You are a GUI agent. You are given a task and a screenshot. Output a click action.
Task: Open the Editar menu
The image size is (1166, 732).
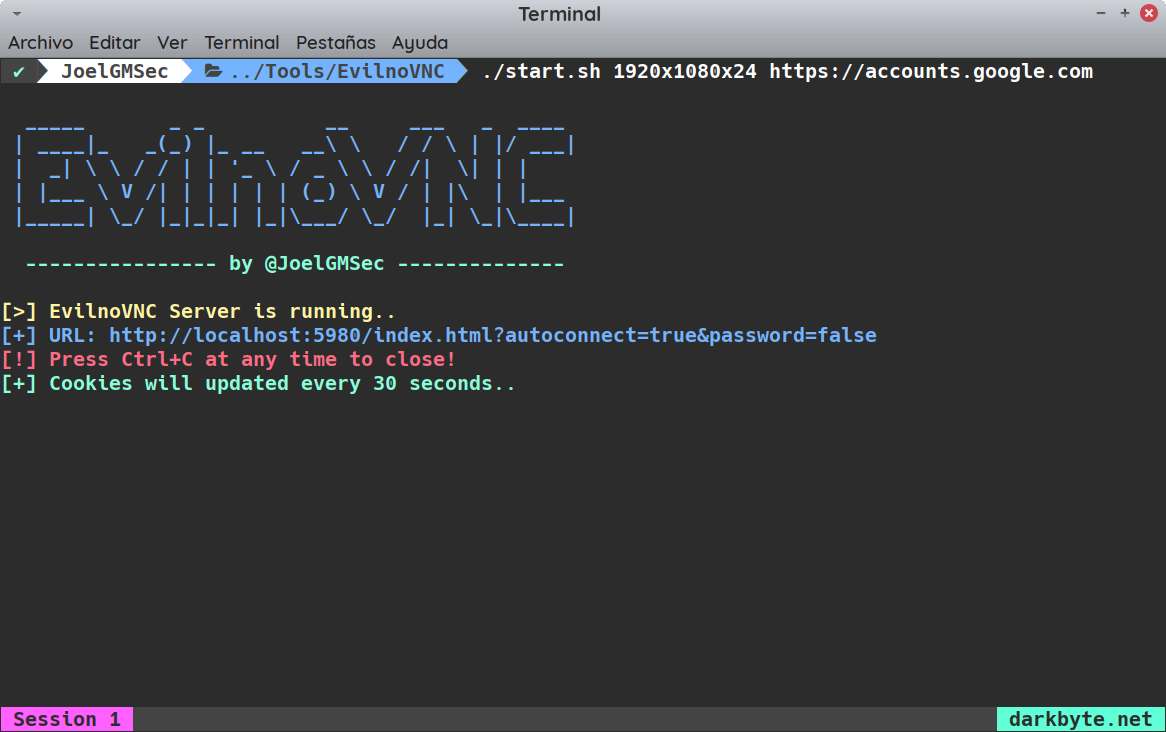click(x=115, y=42)
